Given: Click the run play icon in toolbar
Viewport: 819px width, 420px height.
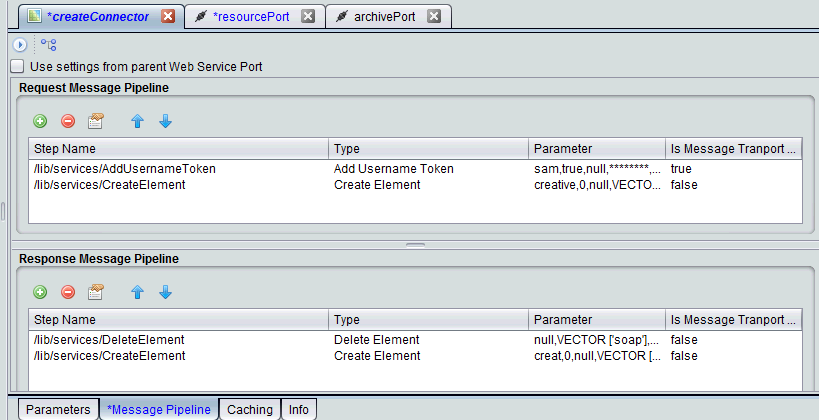Looking at the screenshot, I should point(20,45).
